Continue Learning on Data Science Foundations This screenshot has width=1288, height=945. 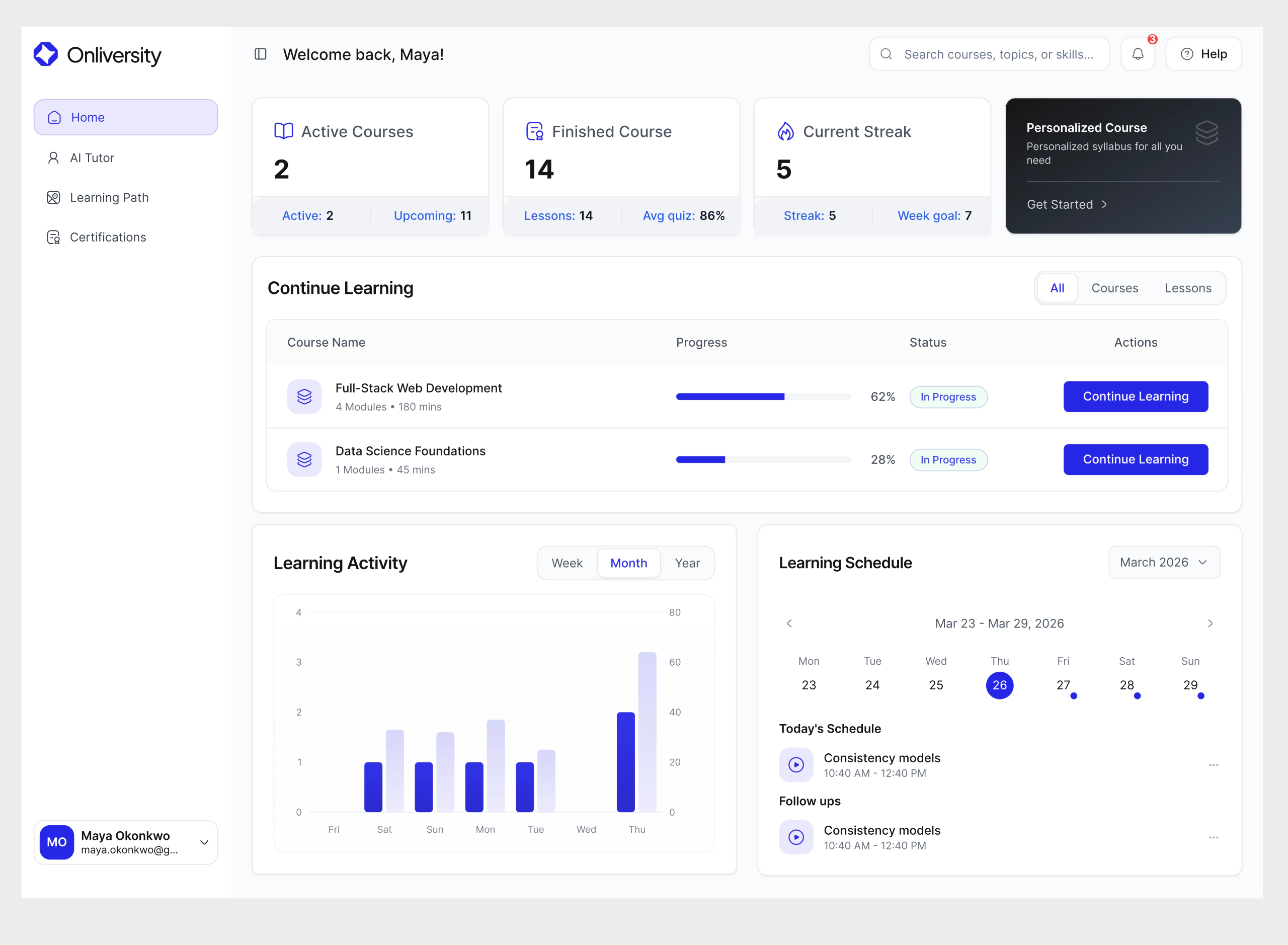pos(1135,459)
